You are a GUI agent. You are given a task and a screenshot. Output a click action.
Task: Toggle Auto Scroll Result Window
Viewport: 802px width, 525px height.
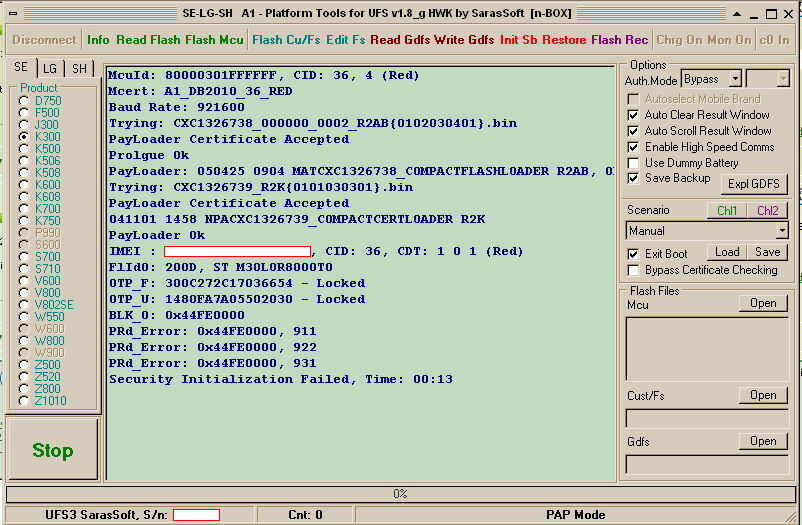click(x=633, y=131)
